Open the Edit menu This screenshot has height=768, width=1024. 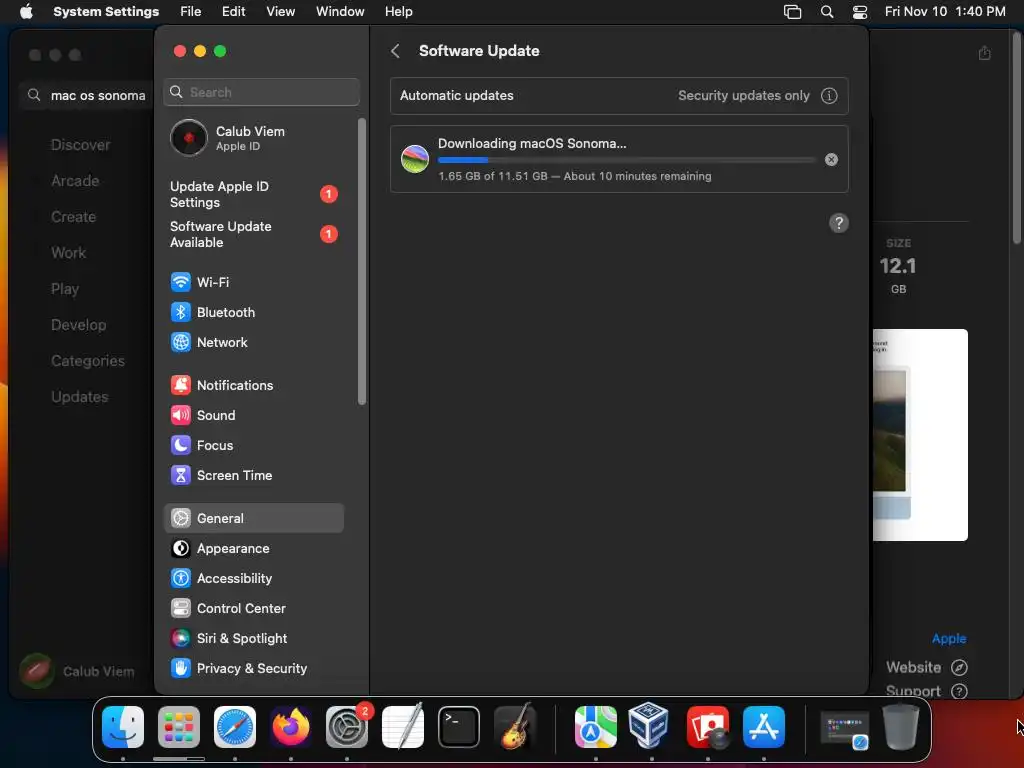(233, 12)
